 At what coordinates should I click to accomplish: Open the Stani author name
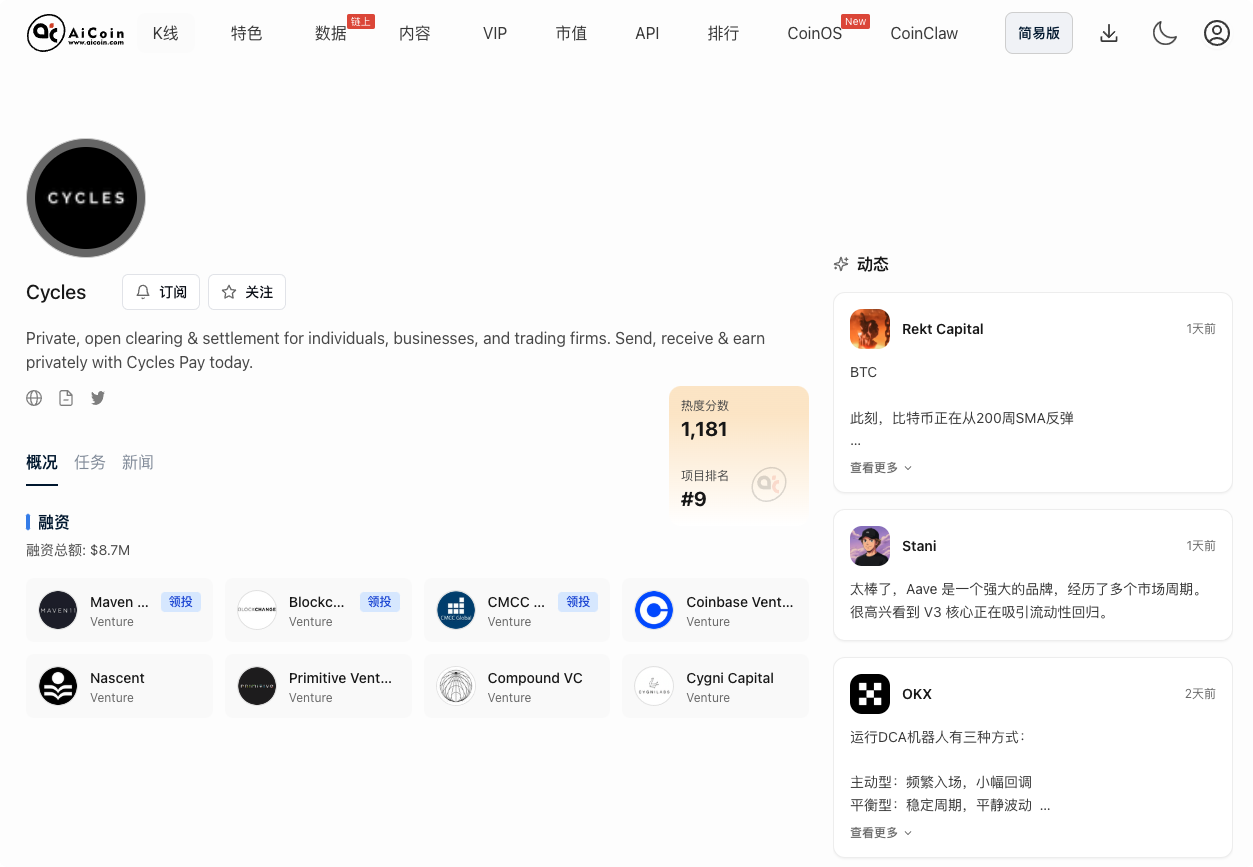(x=919, y=546)
